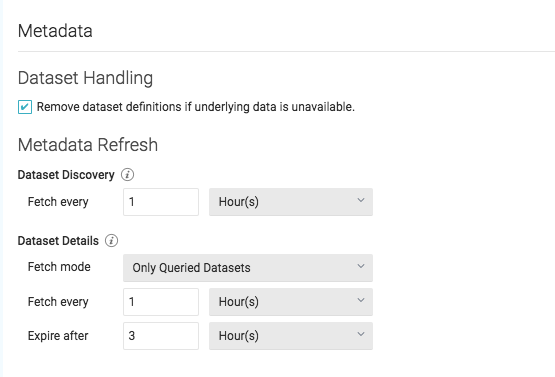Click the Dataset Details bold label

coord(58,241)
